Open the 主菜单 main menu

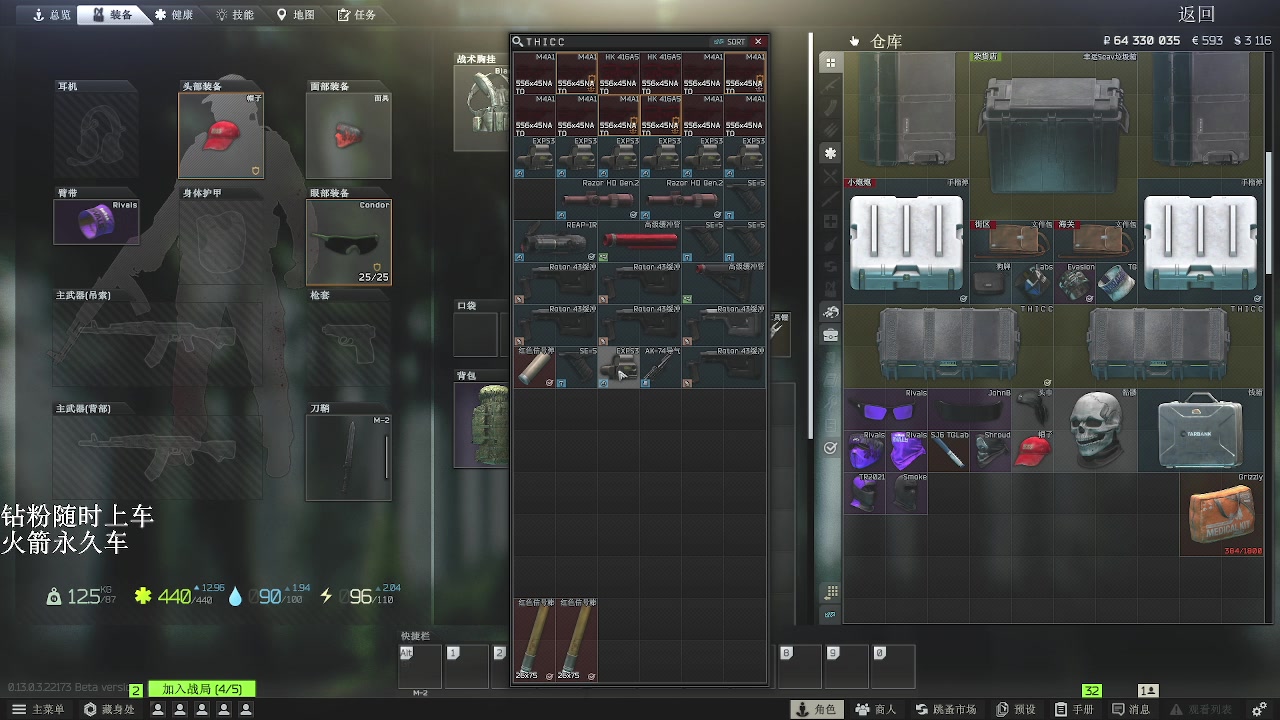pos(38,709)
